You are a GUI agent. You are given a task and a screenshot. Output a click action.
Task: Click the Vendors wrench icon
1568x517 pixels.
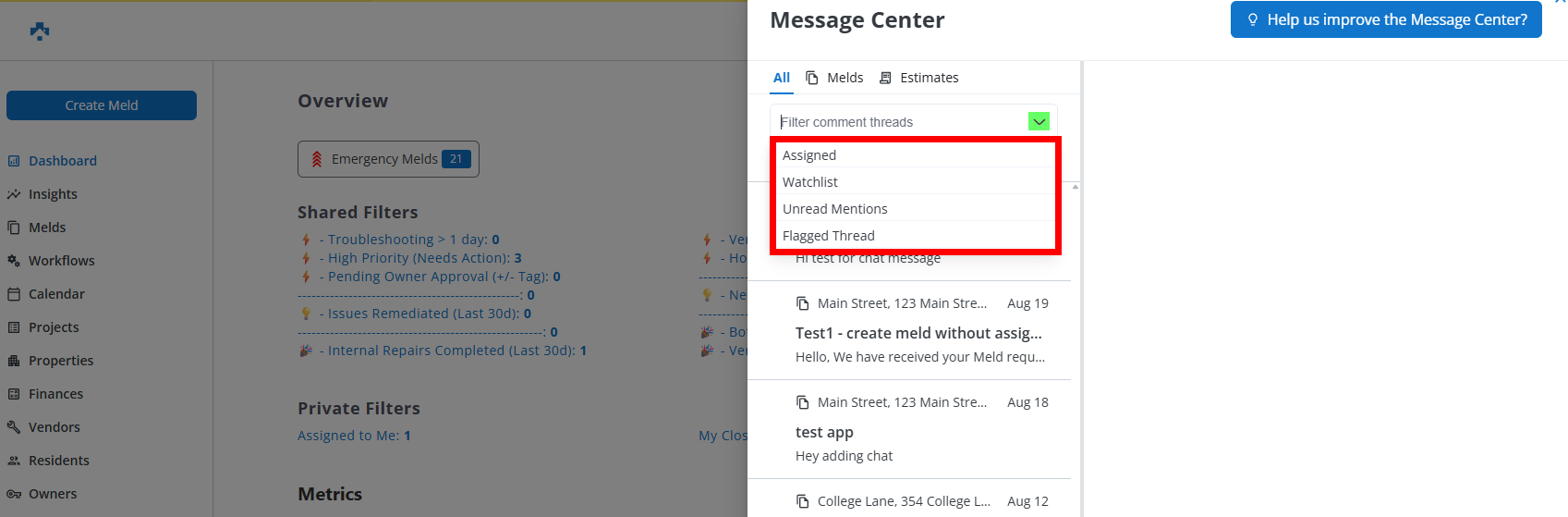pyautogui.click(x=14, y=427)
